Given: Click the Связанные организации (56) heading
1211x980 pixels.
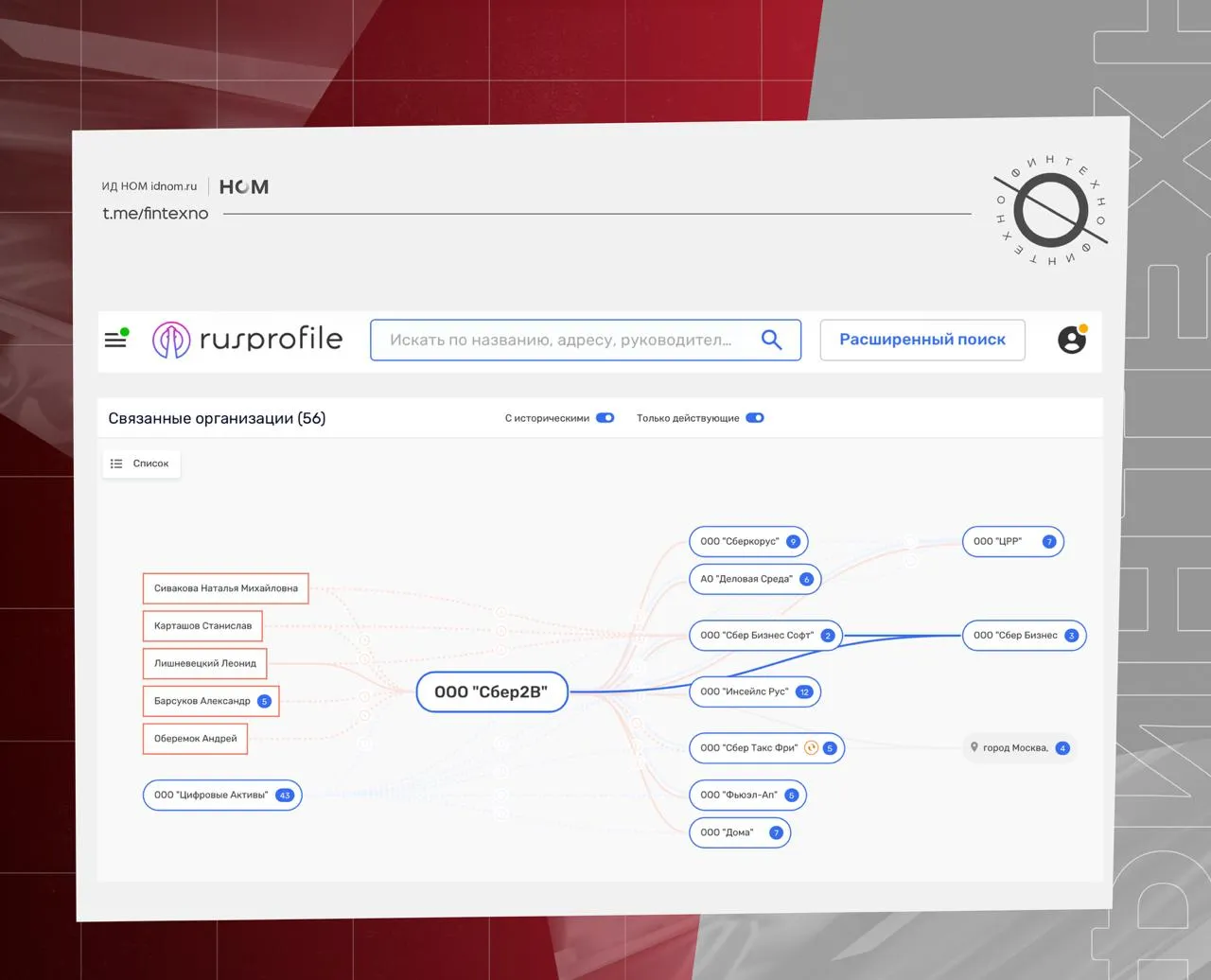Looking at the screenshot, I should [x=217, y=418].
